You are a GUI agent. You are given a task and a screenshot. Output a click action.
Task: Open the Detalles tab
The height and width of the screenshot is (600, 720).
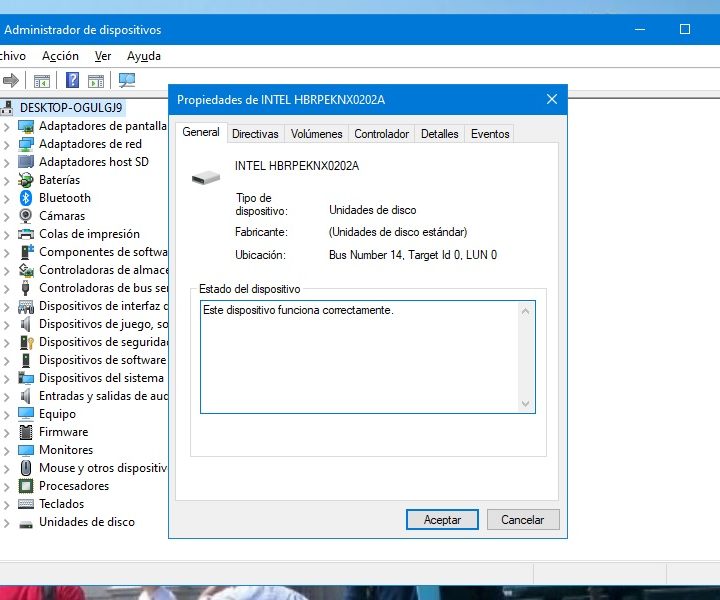coord(439,134)
